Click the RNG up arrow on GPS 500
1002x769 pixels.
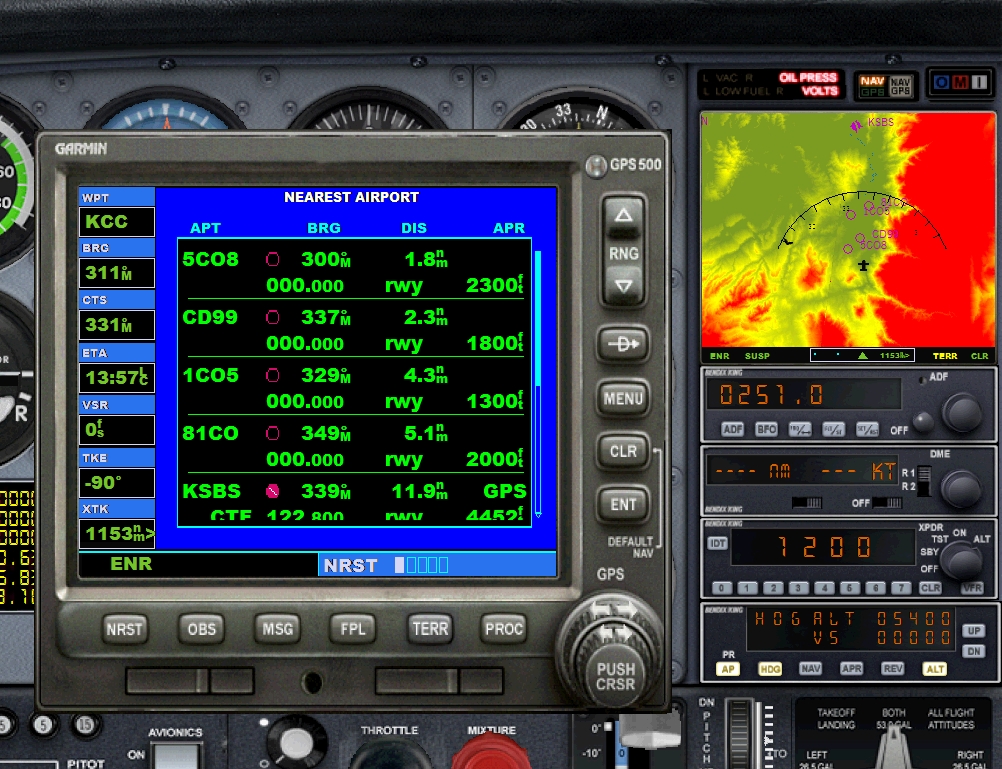623,215
